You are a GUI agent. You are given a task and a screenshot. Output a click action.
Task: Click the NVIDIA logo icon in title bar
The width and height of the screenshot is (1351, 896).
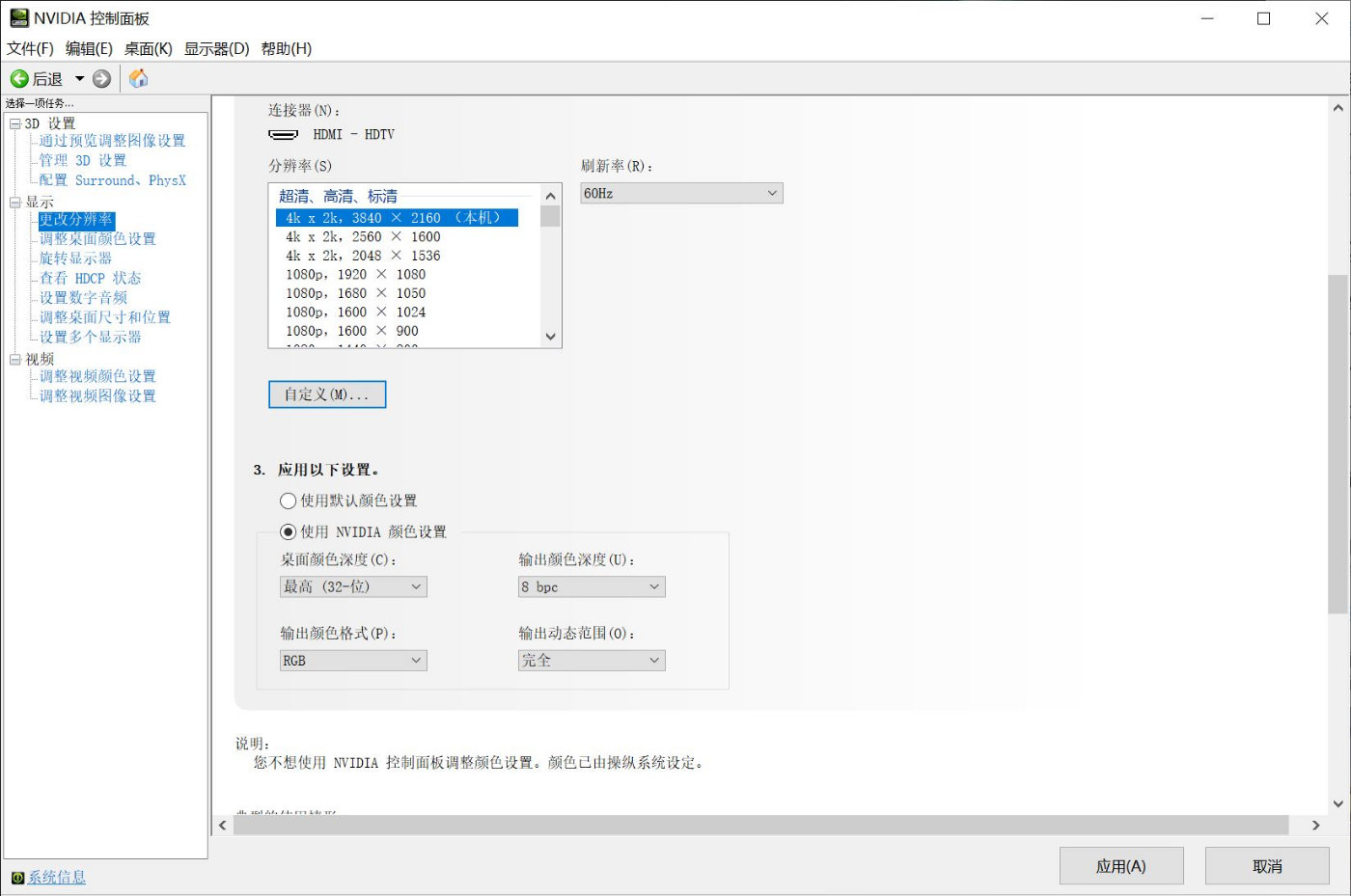18,18
